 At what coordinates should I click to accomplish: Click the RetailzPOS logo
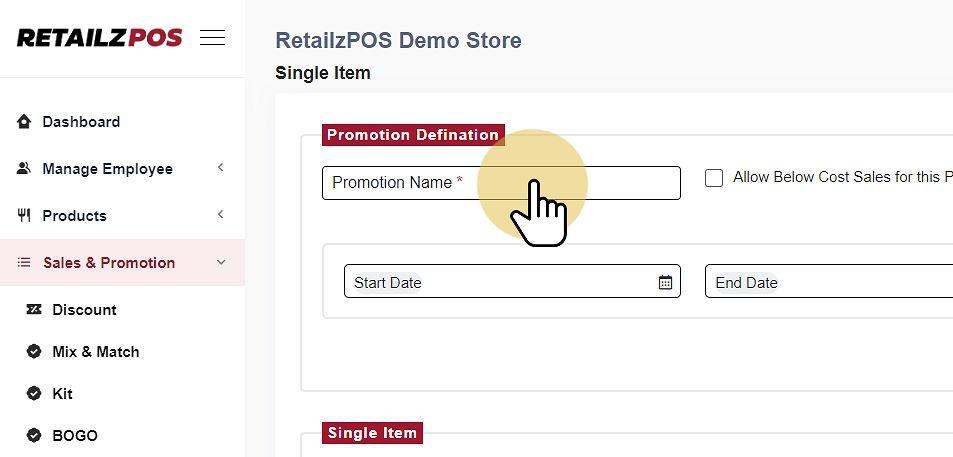99,38
